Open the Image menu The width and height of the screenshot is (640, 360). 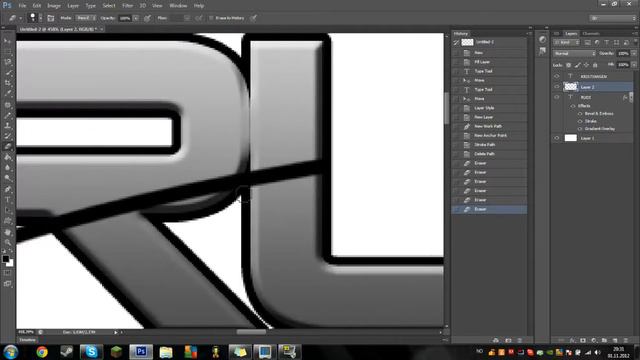pos(53,6)
